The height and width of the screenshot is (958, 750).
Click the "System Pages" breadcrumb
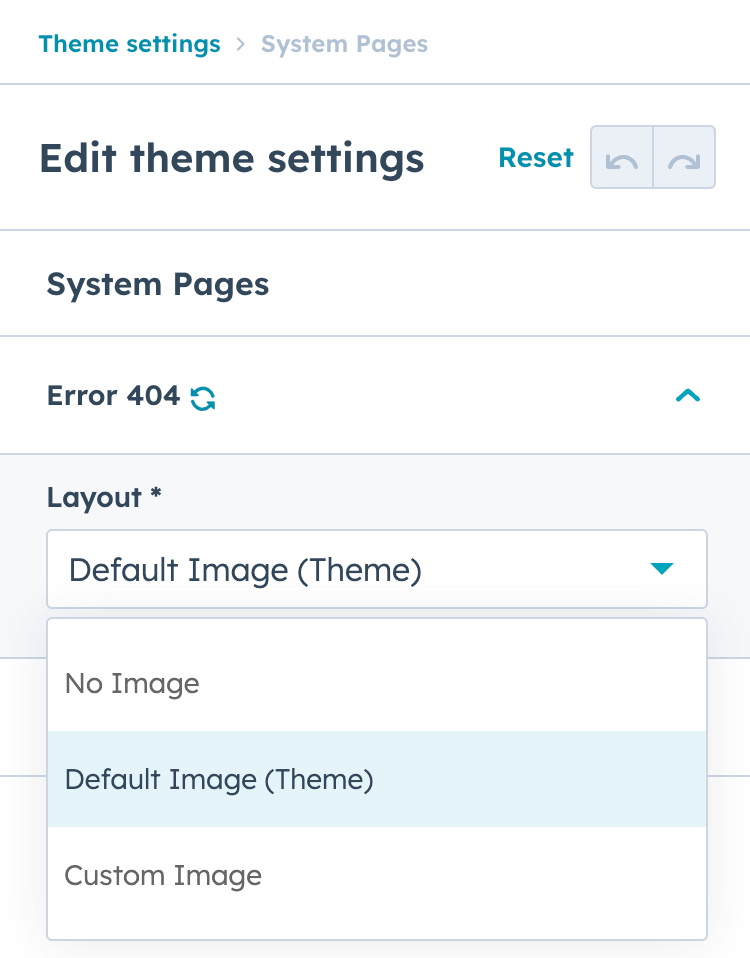344,44
